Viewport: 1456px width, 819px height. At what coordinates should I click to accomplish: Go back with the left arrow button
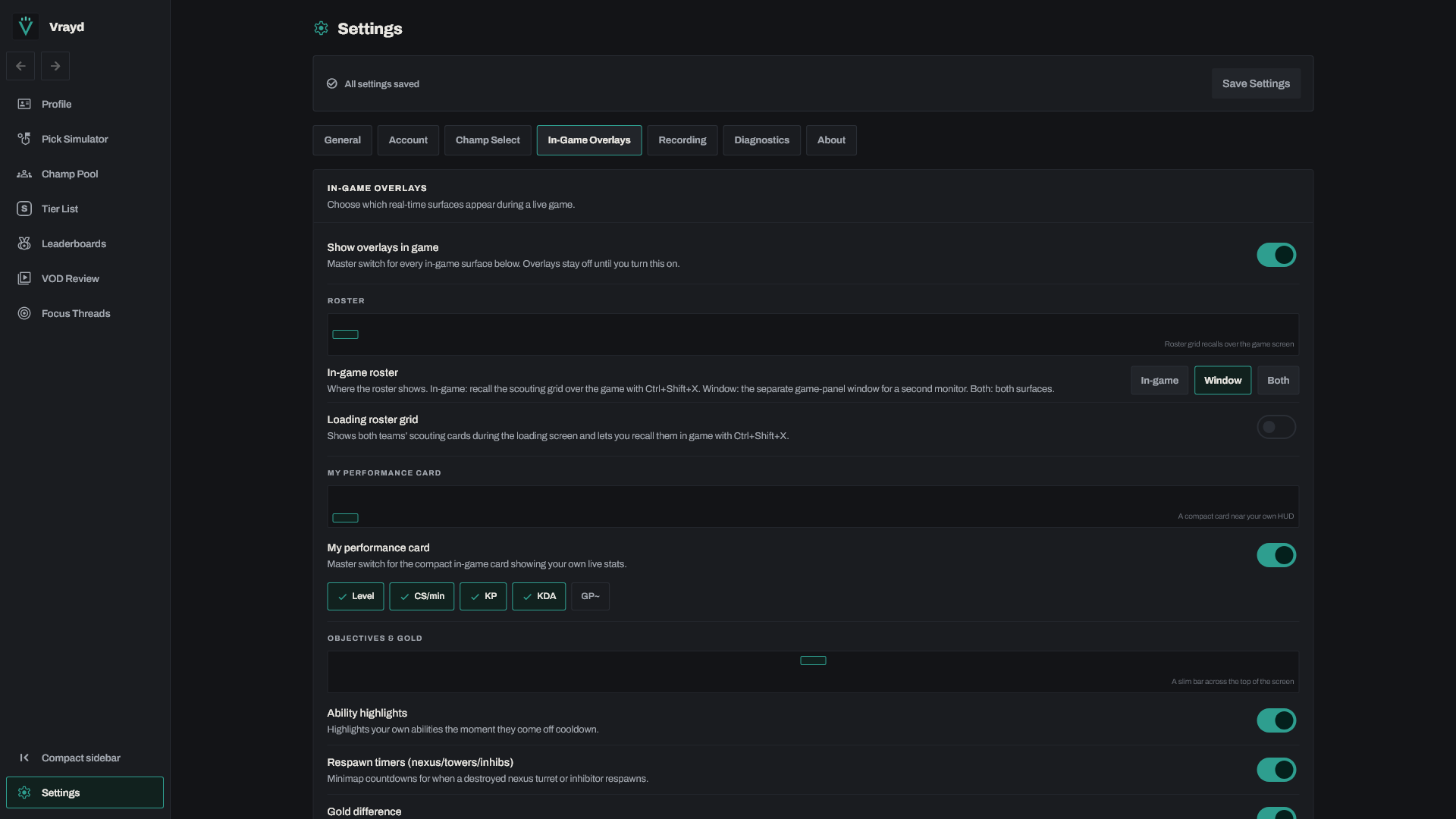click(x=20, y=66)
